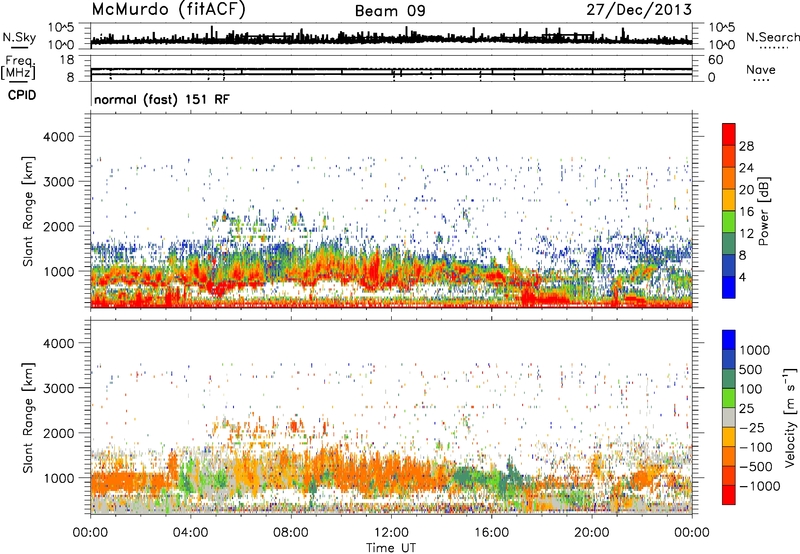Click the "Velocity [m s-1]" colorbar title
Screen dimensions: 800x554
790,417
